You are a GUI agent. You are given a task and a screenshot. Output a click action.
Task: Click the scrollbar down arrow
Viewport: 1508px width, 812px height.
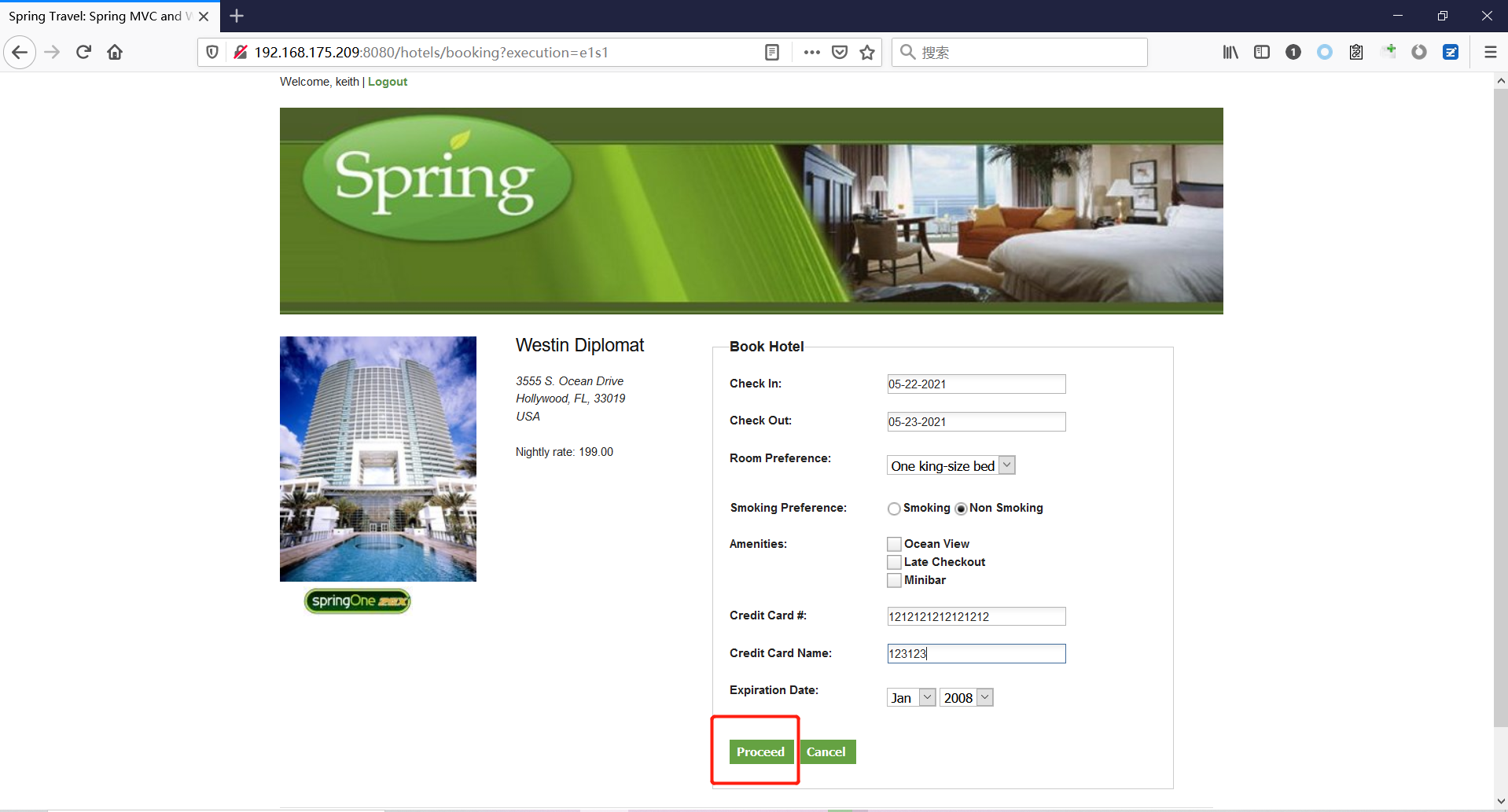pyautogui.click(x=1500, y=802)
